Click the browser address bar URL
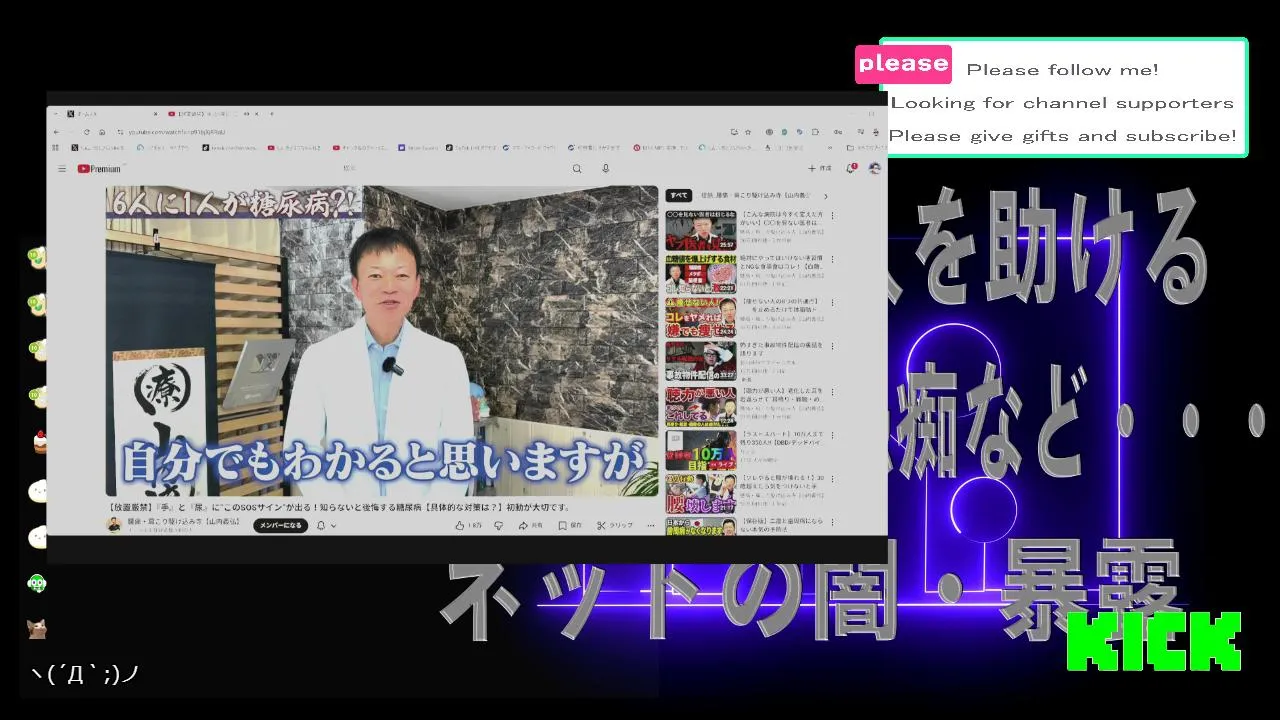This screenshot has width=1280, height=720. tap(175, 132)
